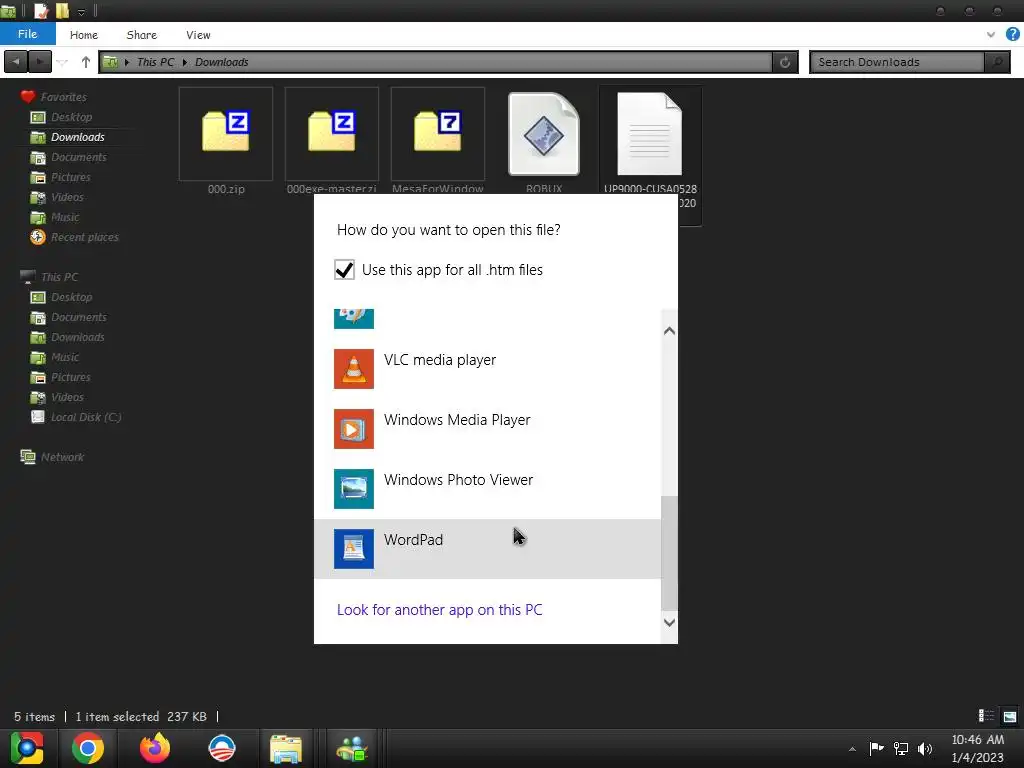Click 'Downloads' in the address path
The width and height of the screenshot is (1024, 768).
221,62
